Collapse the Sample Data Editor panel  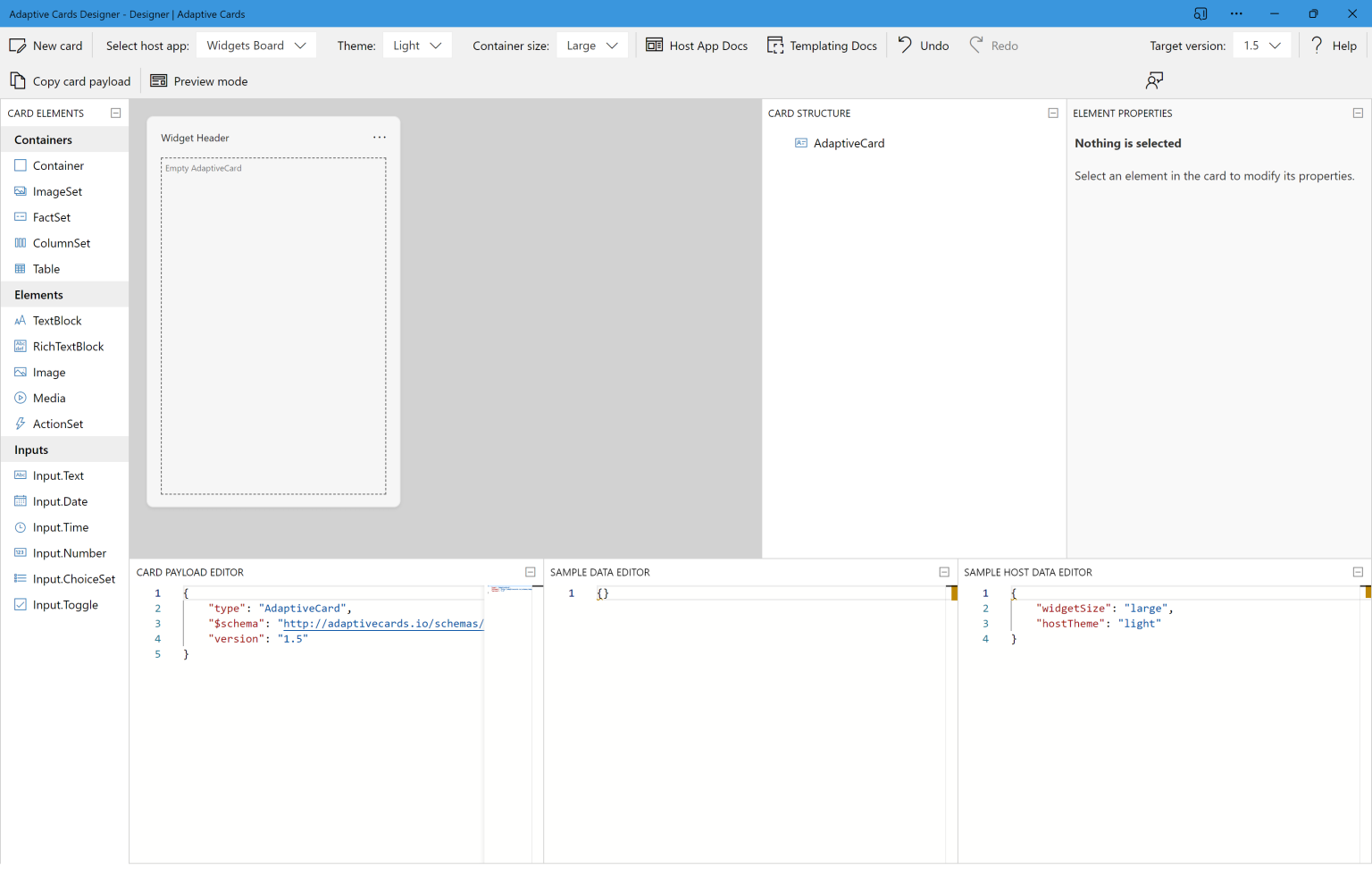[x=944, y=571]
